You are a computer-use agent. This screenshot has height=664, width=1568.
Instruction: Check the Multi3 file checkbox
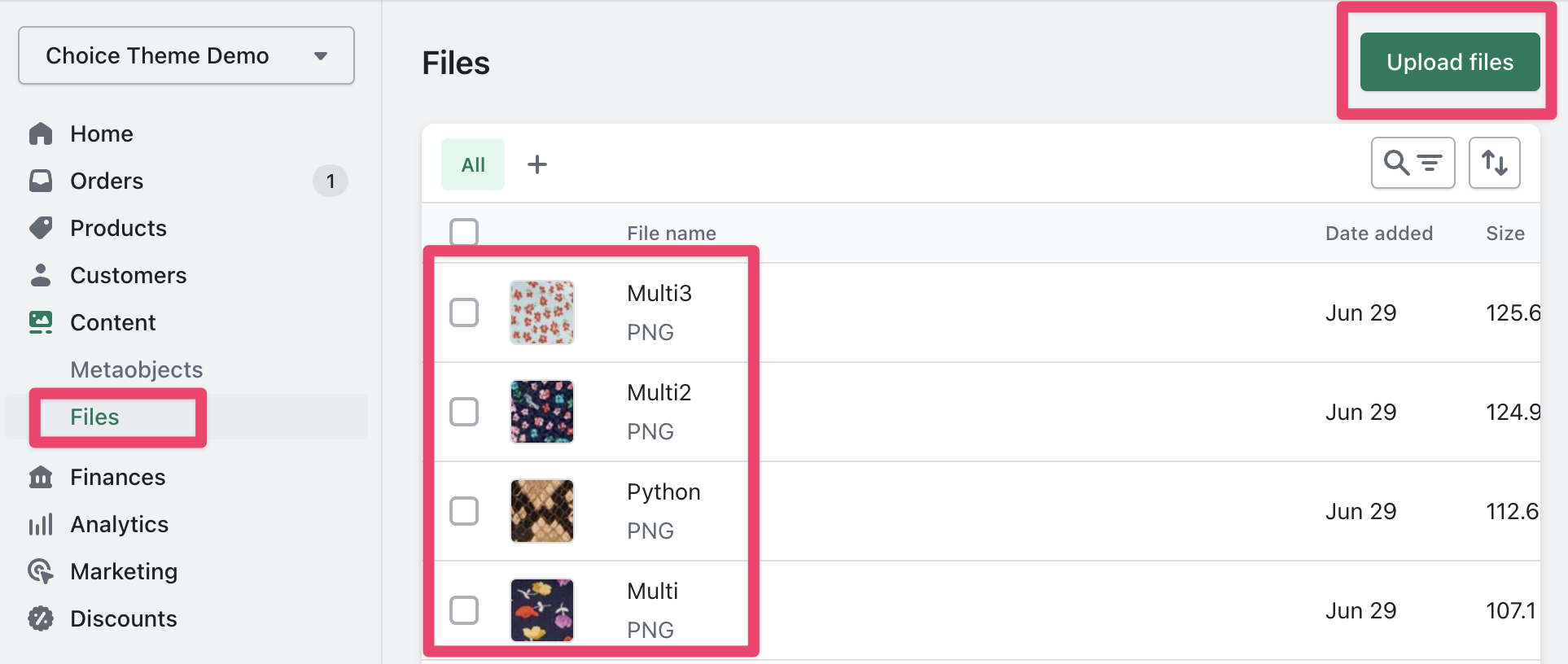[x=464, y=312]
